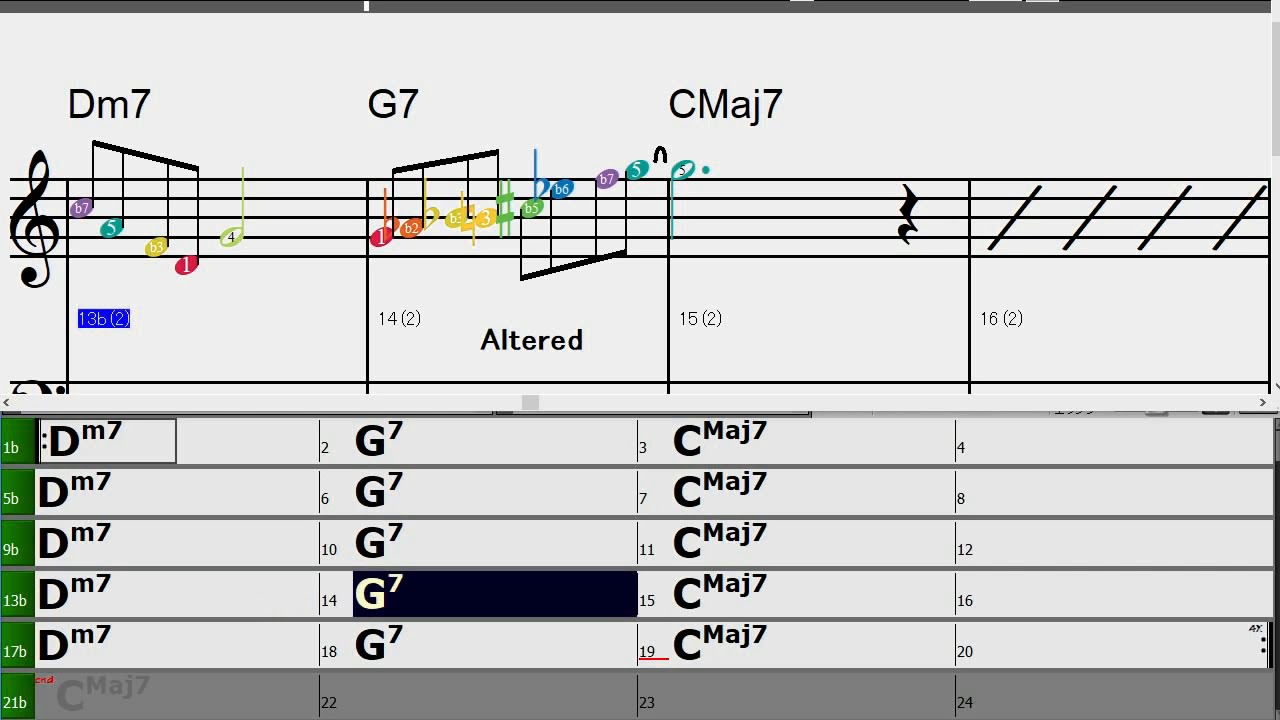The image size is (1280, 720).
Task: Select the CMaj7 chord in bar 7
Action: click(x=720, y=491)
